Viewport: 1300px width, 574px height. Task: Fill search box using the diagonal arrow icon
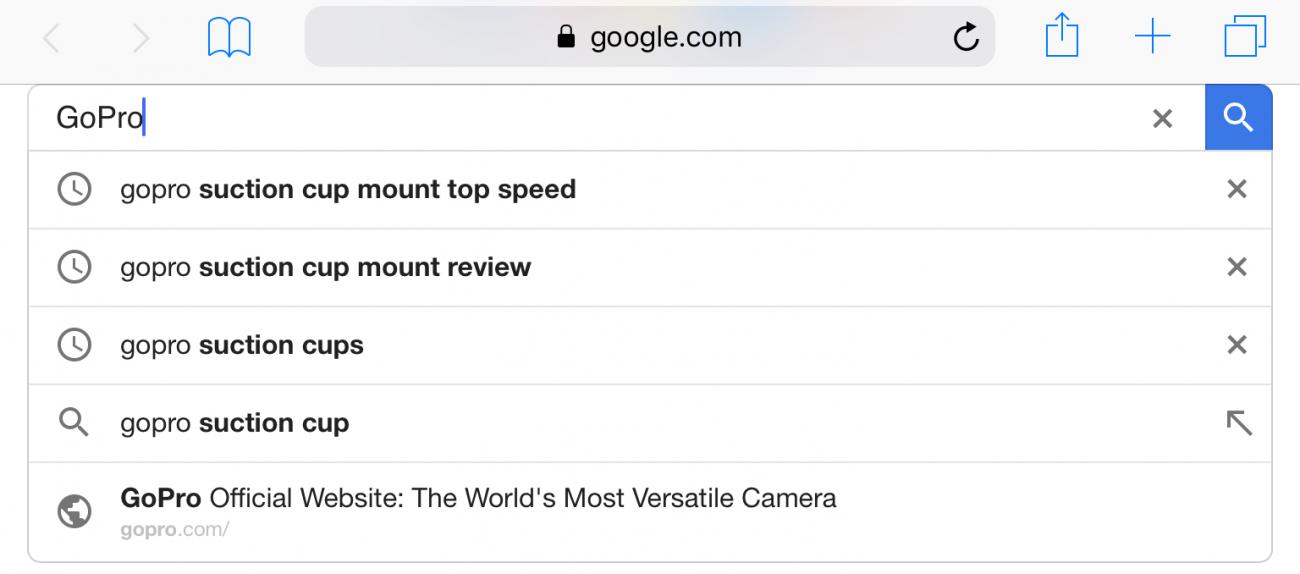pos(1238,423)
